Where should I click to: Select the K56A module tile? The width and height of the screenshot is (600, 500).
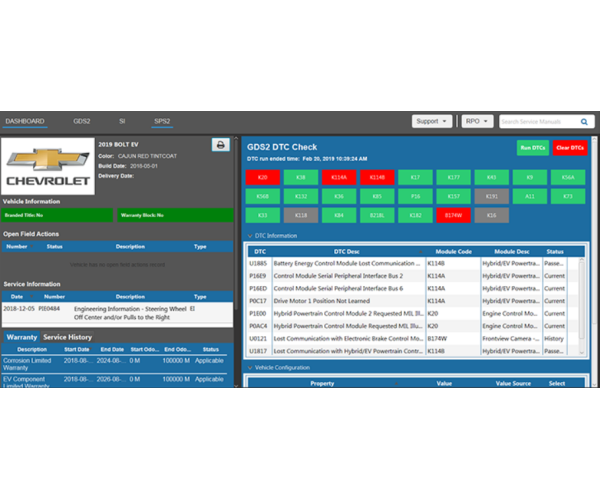(x=568, y=178)
